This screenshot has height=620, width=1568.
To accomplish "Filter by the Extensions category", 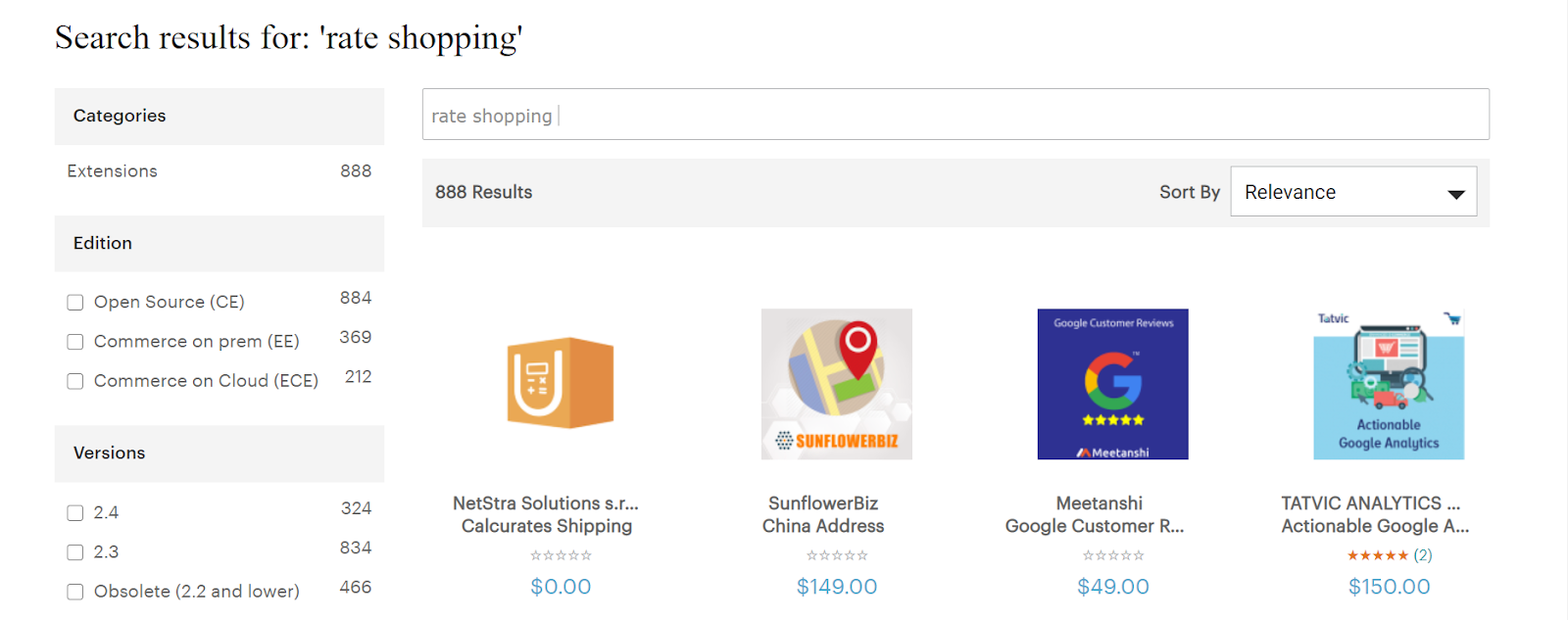I will (x=112, y=171).
